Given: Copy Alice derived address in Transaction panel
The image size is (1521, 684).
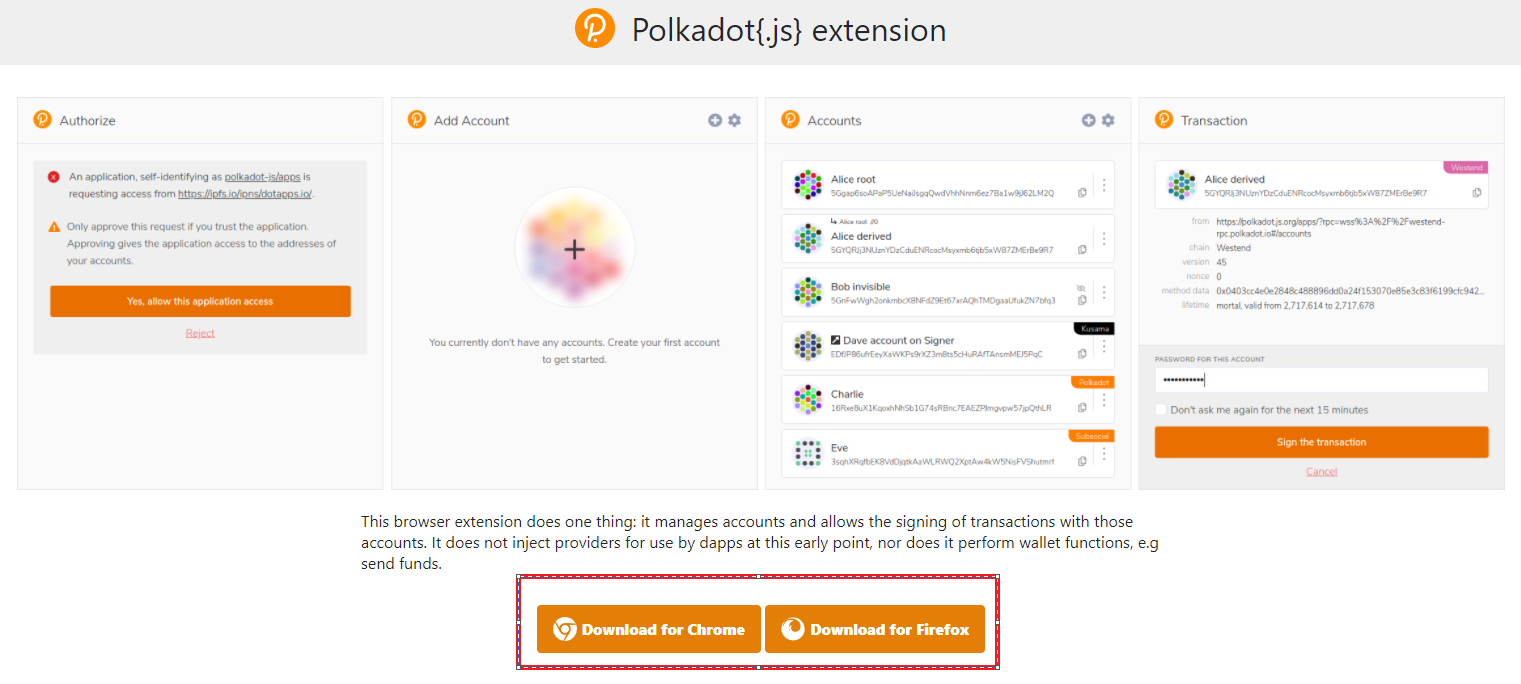Looking at the screenshot, I should tap(1477, 193).
